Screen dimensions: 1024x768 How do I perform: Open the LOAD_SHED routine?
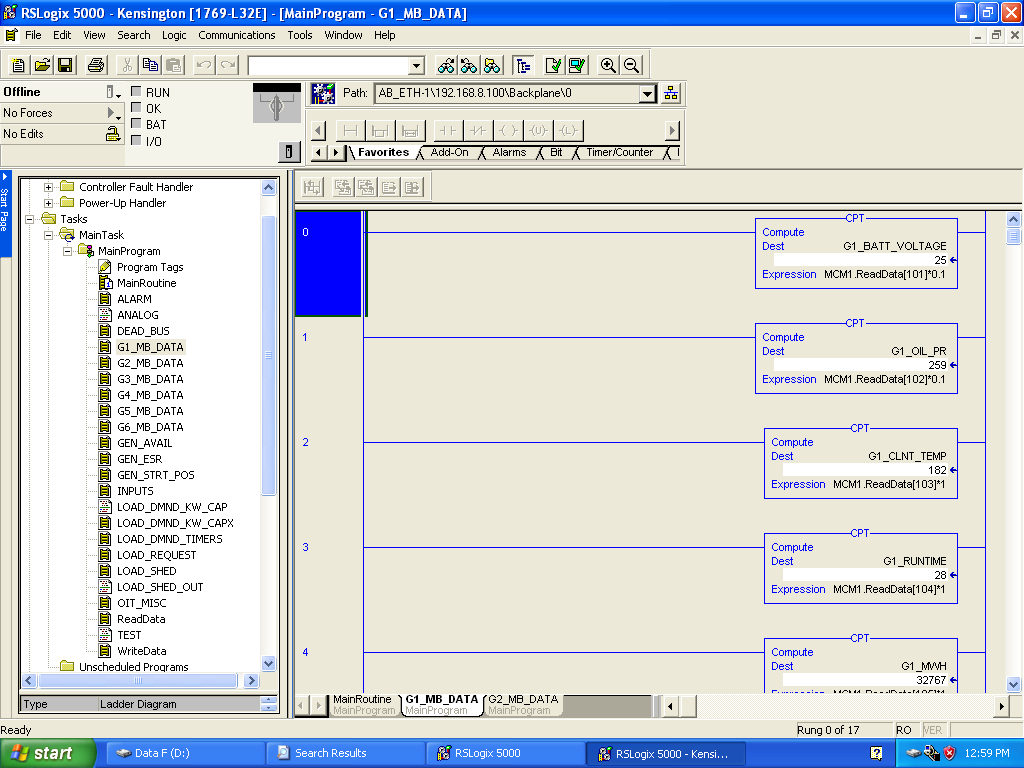click(146, 571)
